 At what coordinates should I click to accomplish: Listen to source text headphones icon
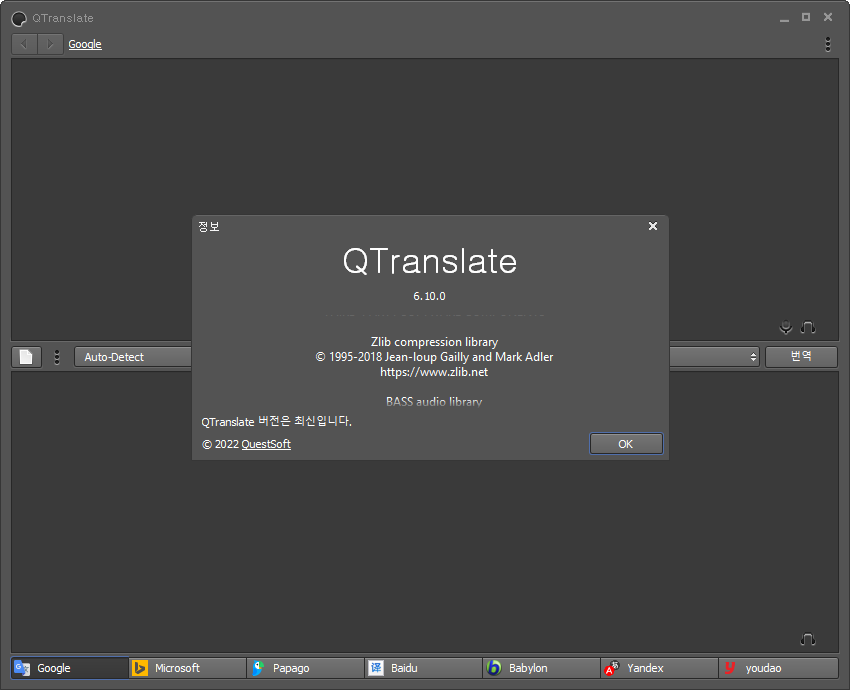tap(808, 327)
